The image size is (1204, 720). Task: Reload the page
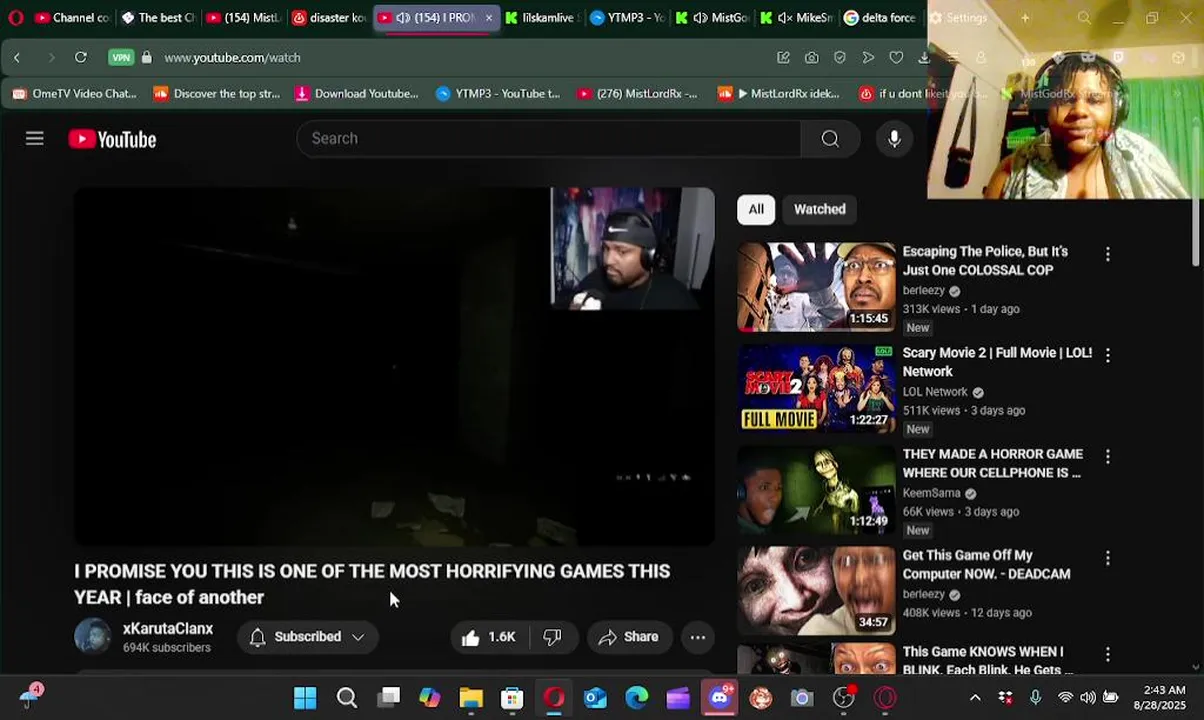[x=81, y=58]
